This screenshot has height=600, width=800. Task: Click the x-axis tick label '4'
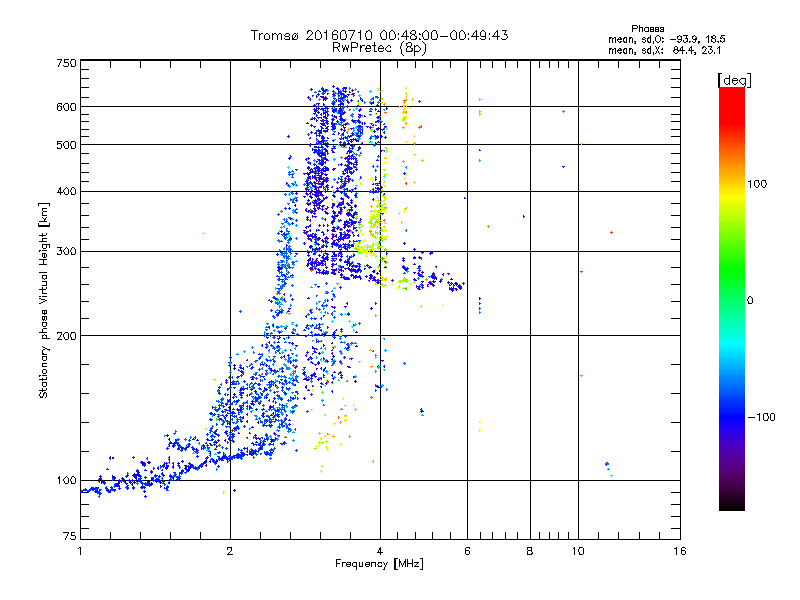pos(380,551)
